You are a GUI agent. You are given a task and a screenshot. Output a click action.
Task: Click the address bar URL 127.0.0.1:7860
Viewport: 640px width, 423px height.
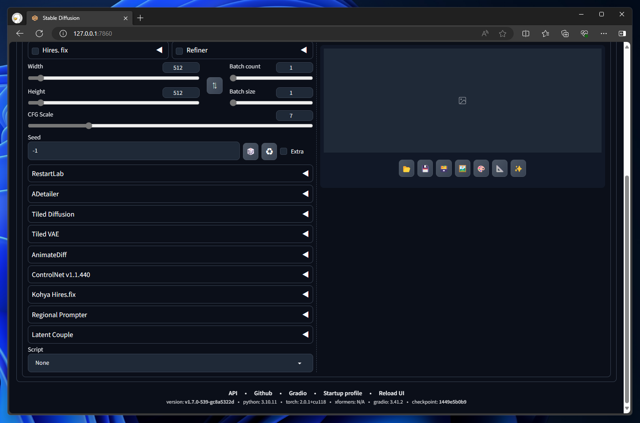tap(93, 33)
